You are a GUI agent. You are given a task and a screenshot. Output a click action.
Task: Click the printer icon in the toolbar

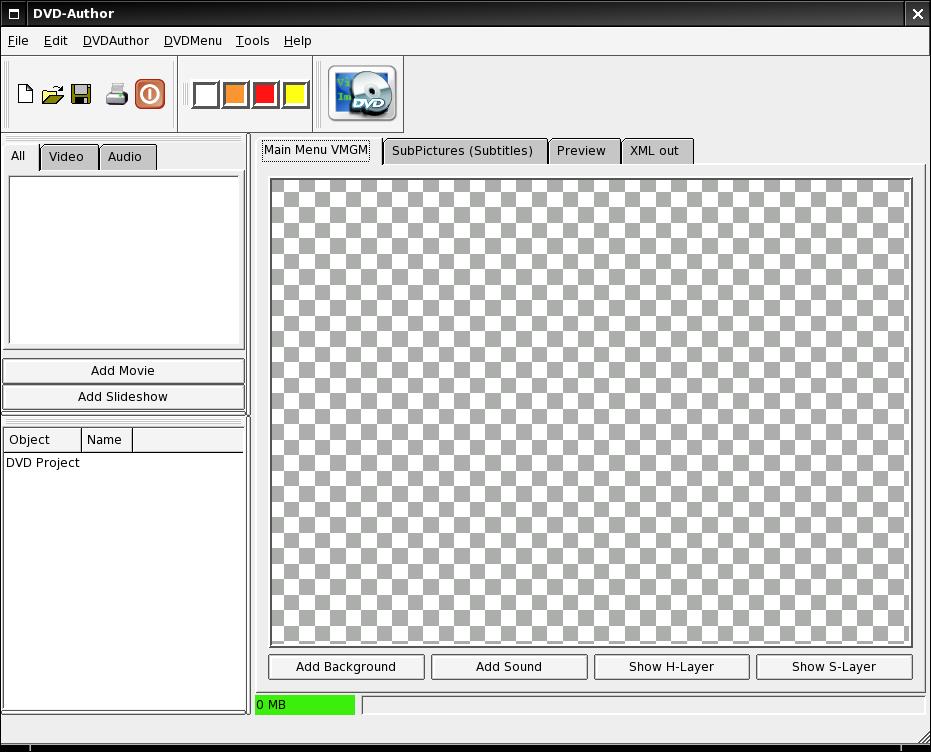[117, 94]
